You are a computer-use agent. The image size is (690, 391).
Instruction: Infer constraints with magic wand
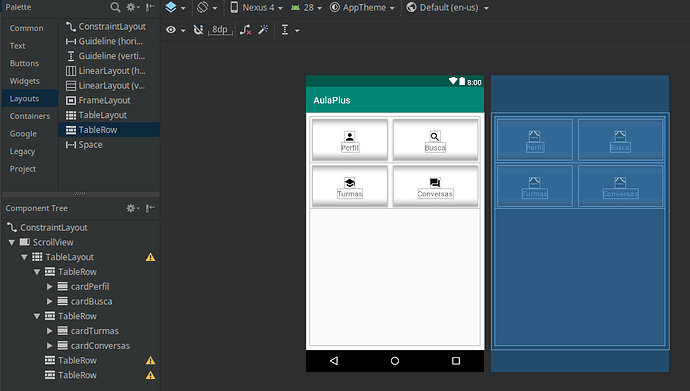pos(263,30)
